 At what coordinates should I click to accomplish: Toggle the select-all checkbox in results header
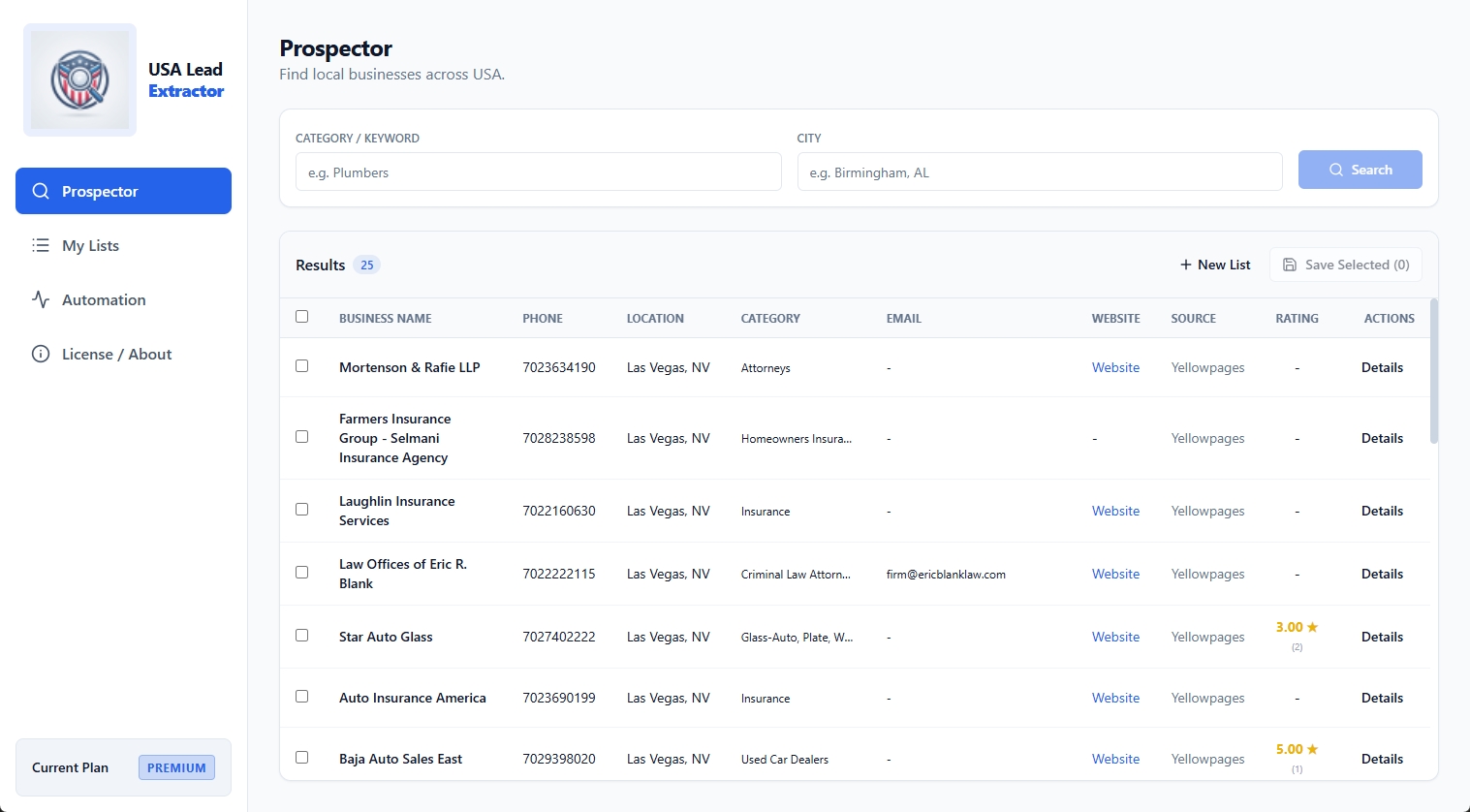(x=302, y=316)
